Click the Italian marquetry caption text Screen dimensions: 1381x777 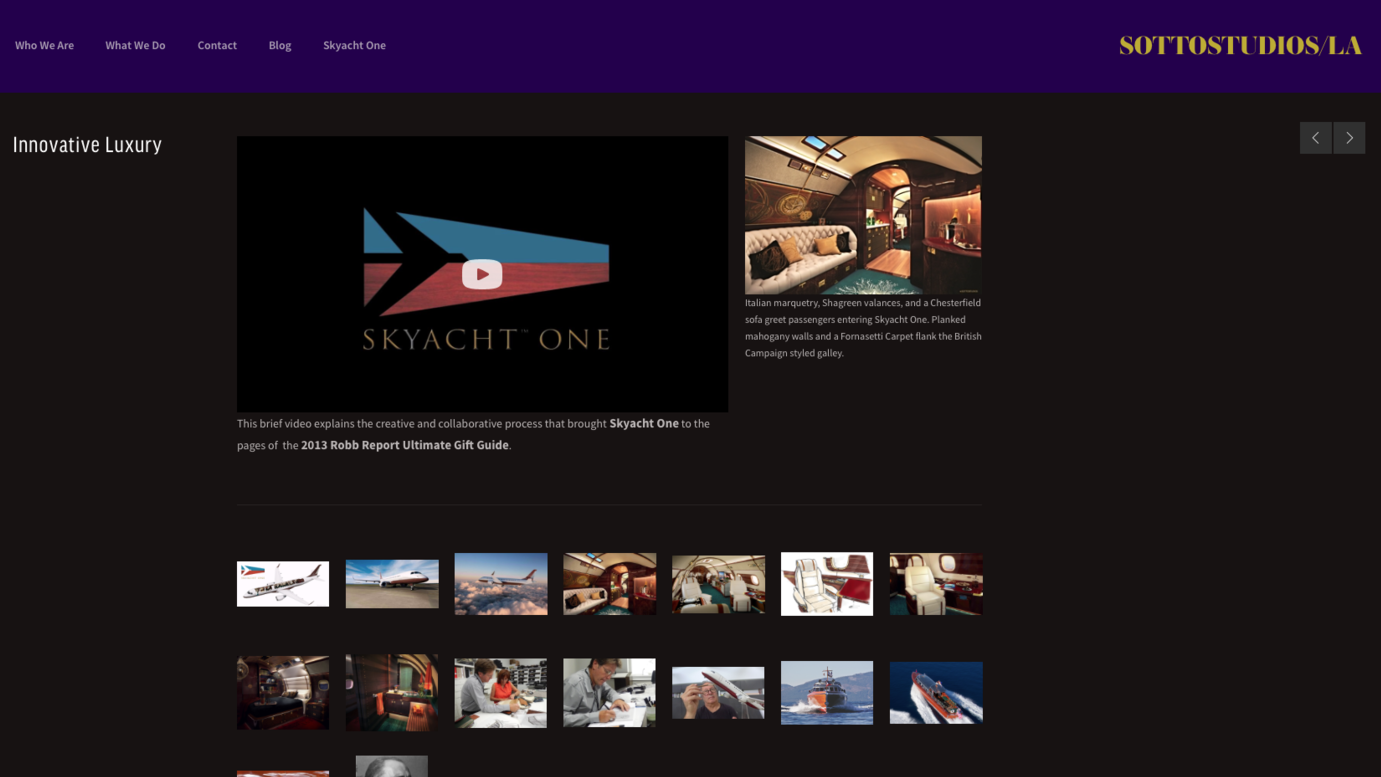click(863, 328)
